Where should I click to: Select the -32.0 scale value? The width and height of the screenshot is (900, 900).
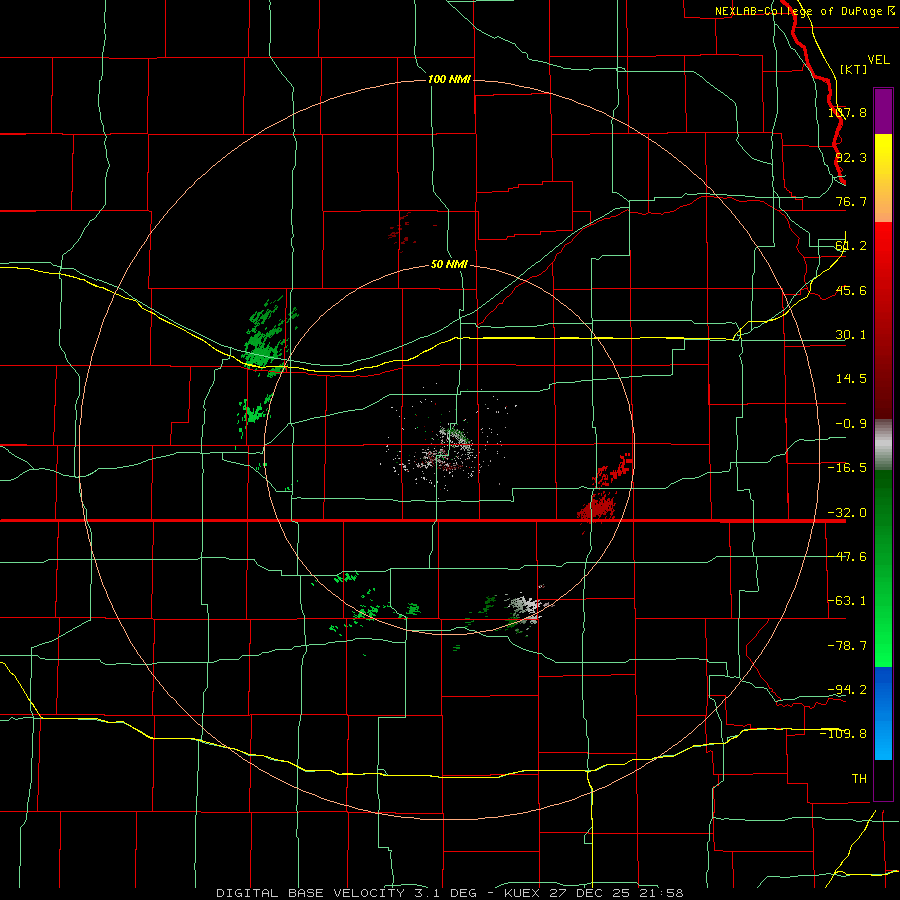[847, 513]
